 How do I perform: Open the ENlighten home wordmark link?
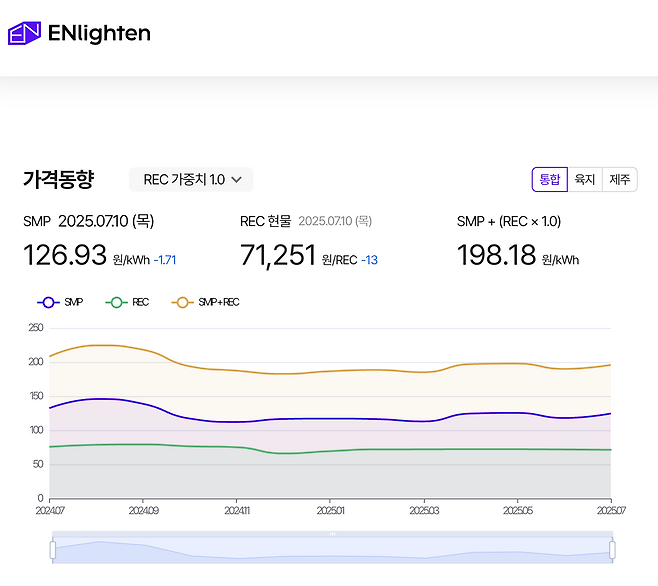point(99,33)
